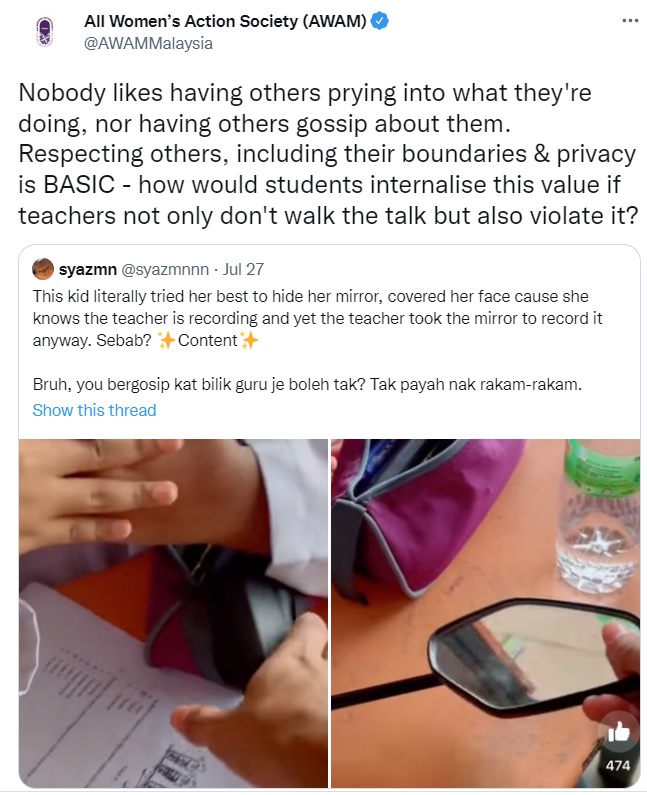Viewport: 647px width, 795px height.
Task: Open the Jul 27 timestamp
Action: click(243, 269)
